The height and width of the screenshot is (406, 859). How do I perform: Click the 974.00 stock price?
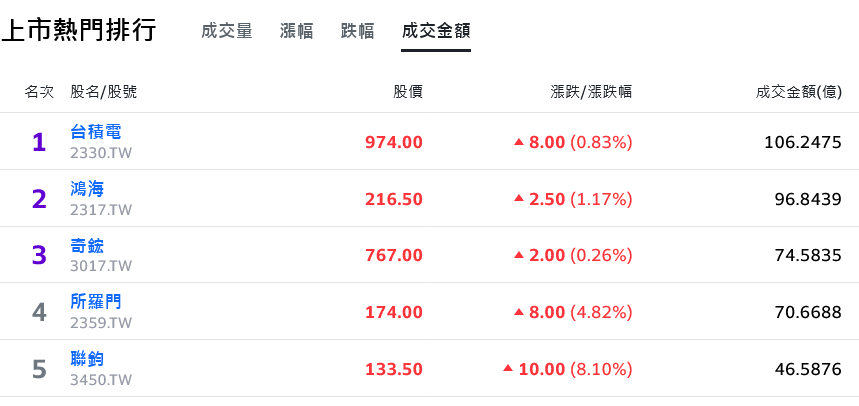point(394,142)
